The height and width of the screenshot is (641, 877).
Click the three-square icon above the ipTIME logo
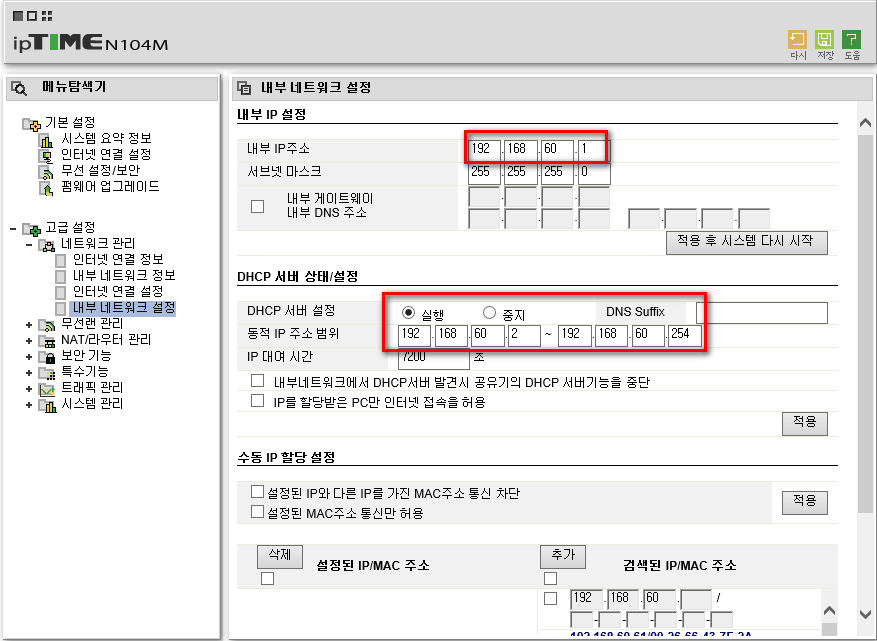(32, 16)
